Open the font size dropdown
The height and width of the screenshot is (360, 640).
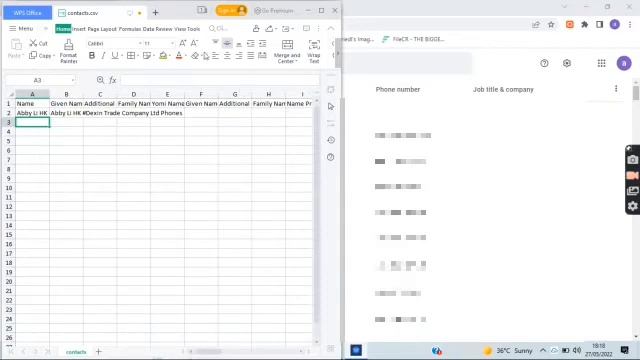[172, 43]
